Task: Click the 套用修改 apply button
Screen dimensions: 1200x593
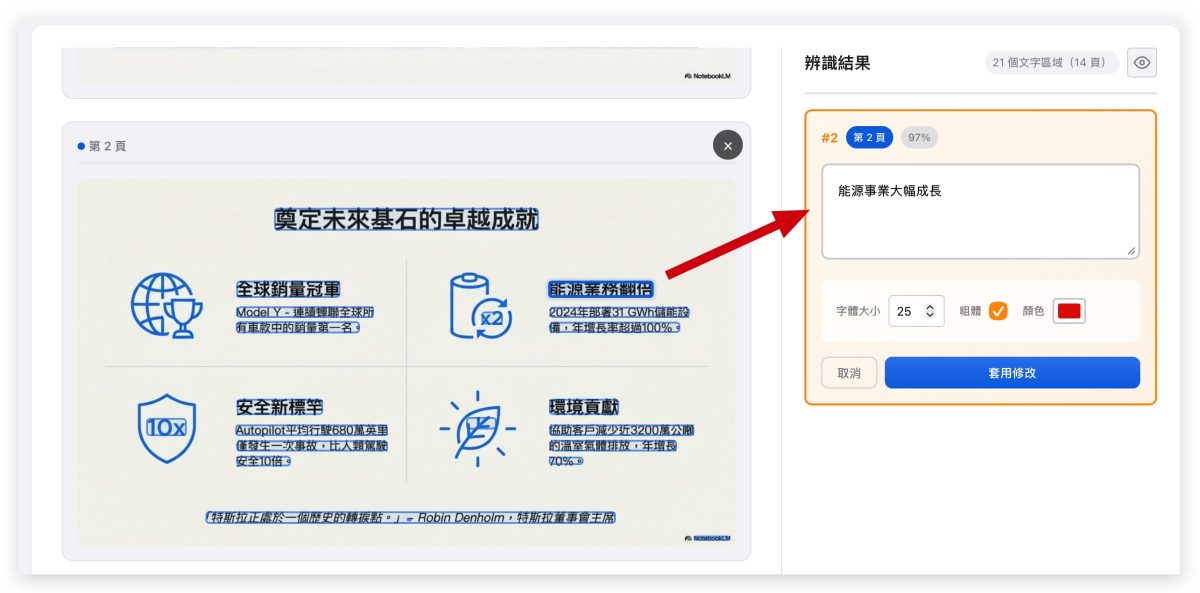Action: [1012, 373]
